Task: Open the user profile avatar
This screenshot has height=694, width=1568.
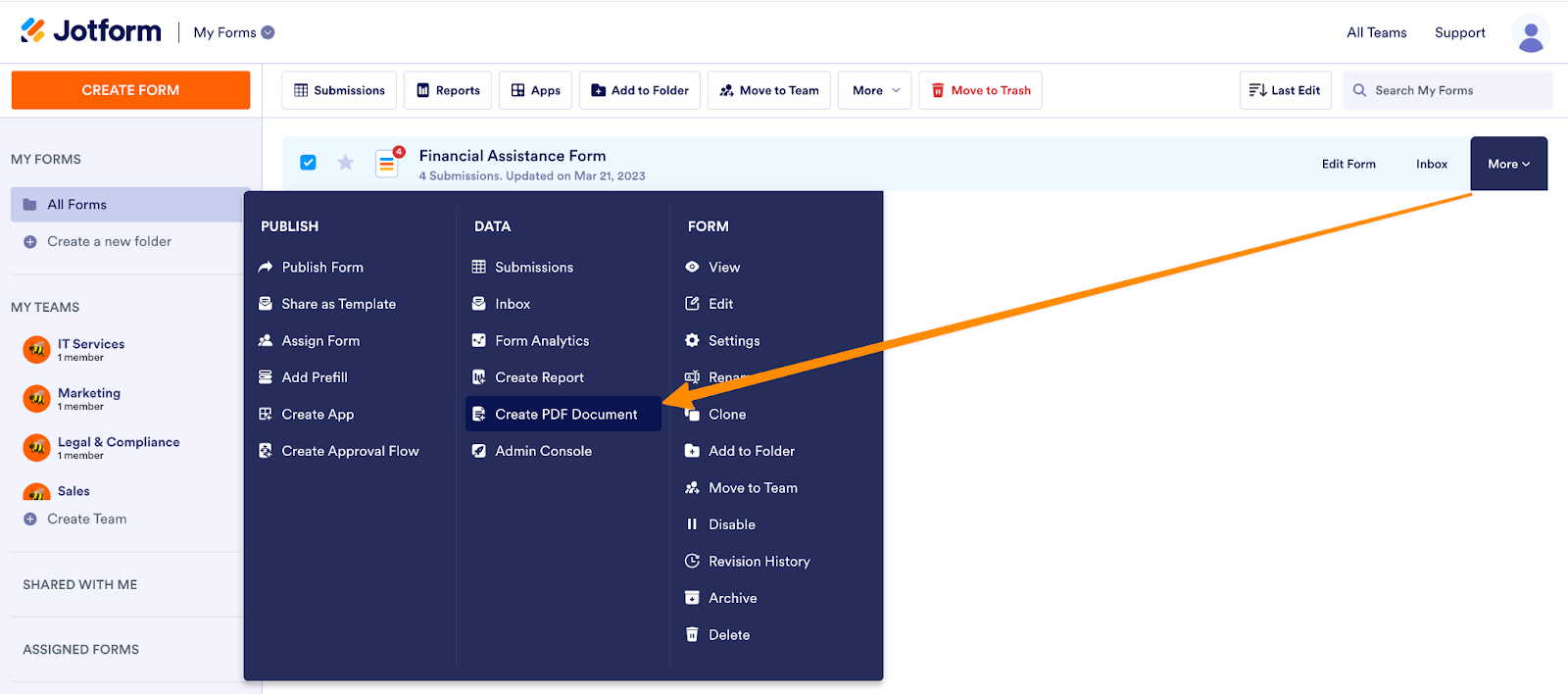Action: click(x=1530, y=33)
